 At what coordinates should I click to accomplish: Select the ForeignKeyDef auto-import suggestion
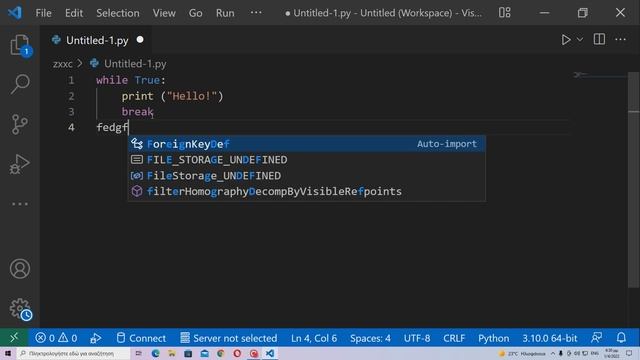[307, 144]
